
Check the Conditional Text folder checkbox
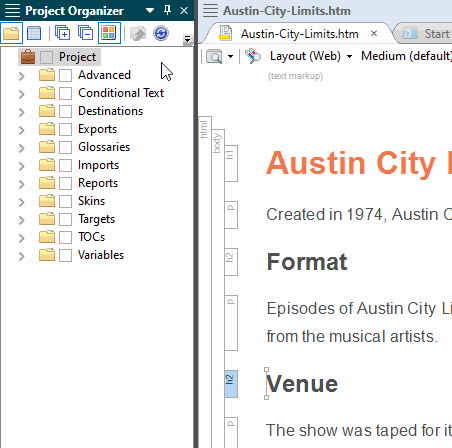[65, 93]
